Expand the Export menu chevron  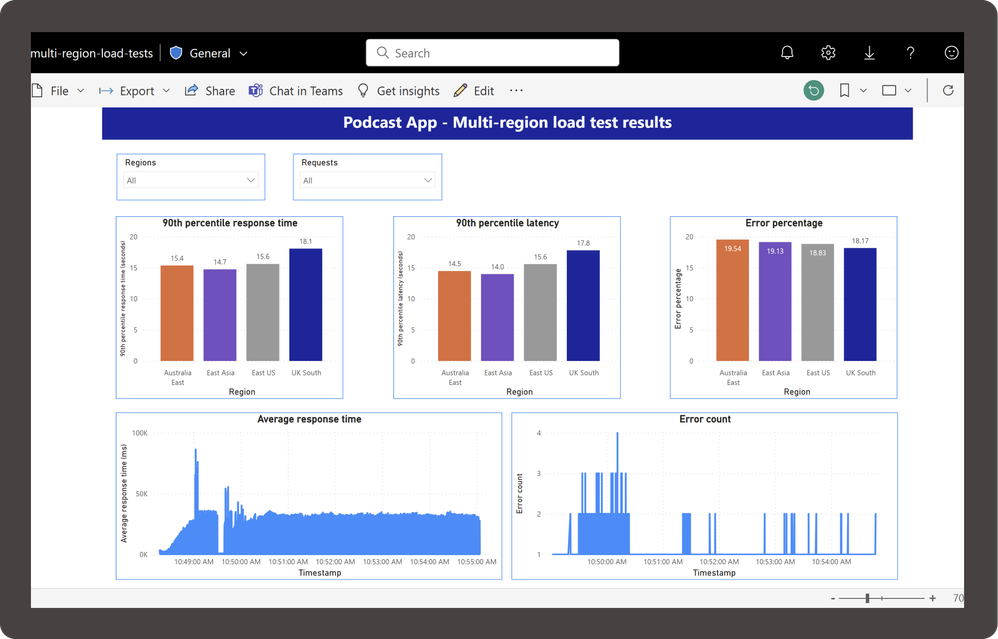point(166,91)
